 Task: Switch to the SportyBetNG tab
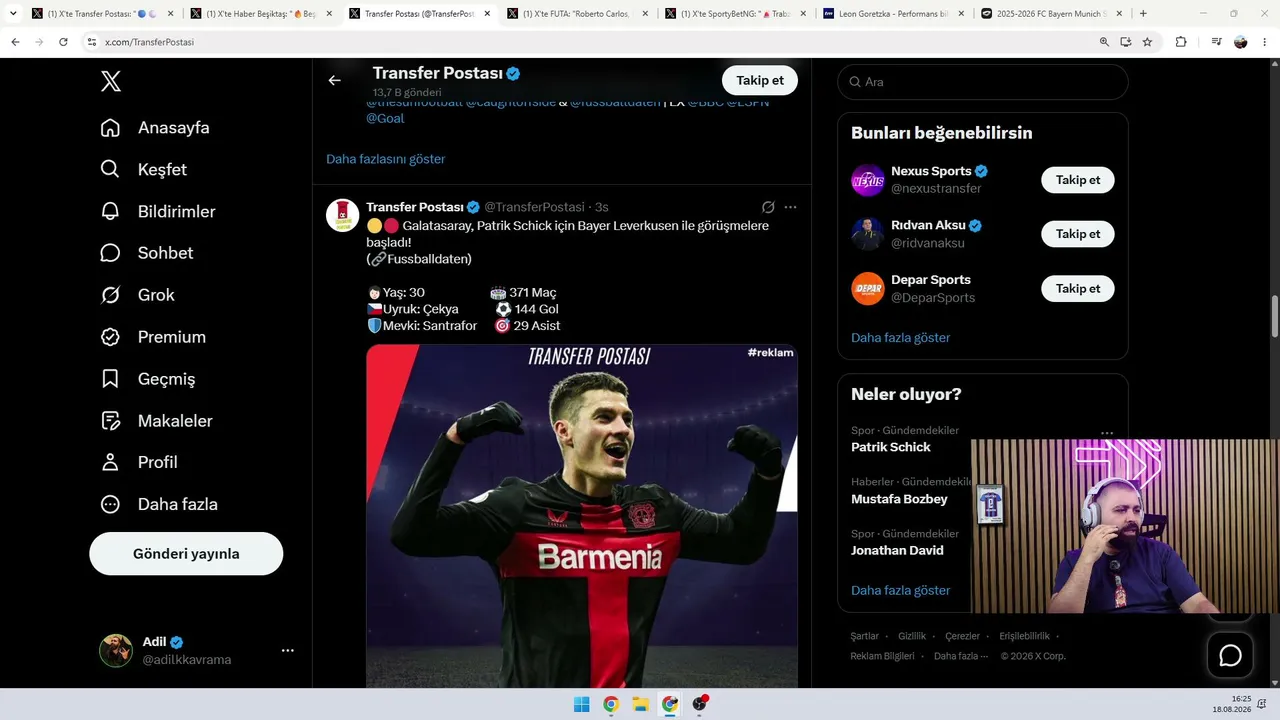click(735, 14)
